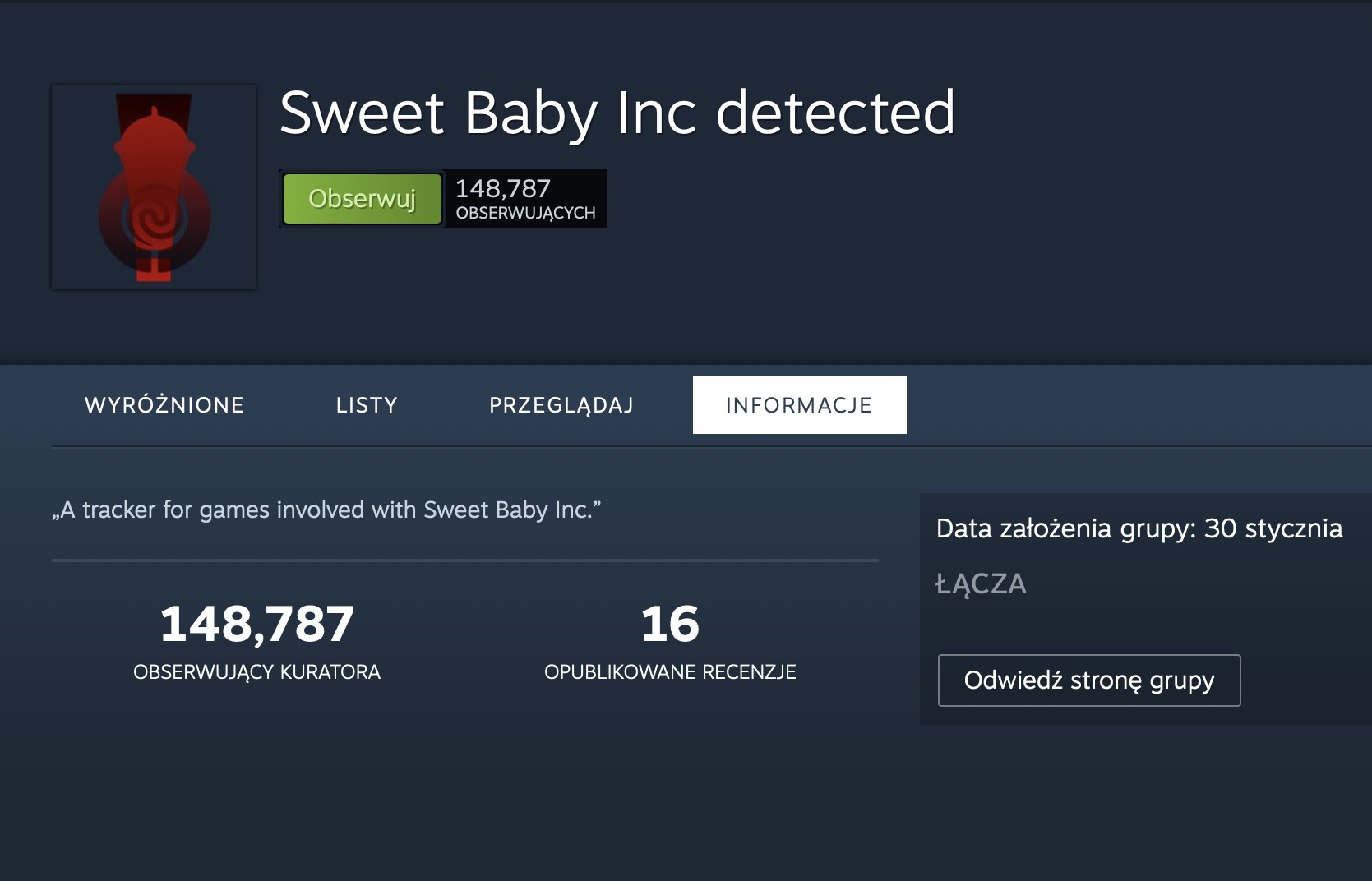Screen dimensions: 1372x881
Task: Click the 148,787 count beside Obserwuj
Action: (503, 189)
